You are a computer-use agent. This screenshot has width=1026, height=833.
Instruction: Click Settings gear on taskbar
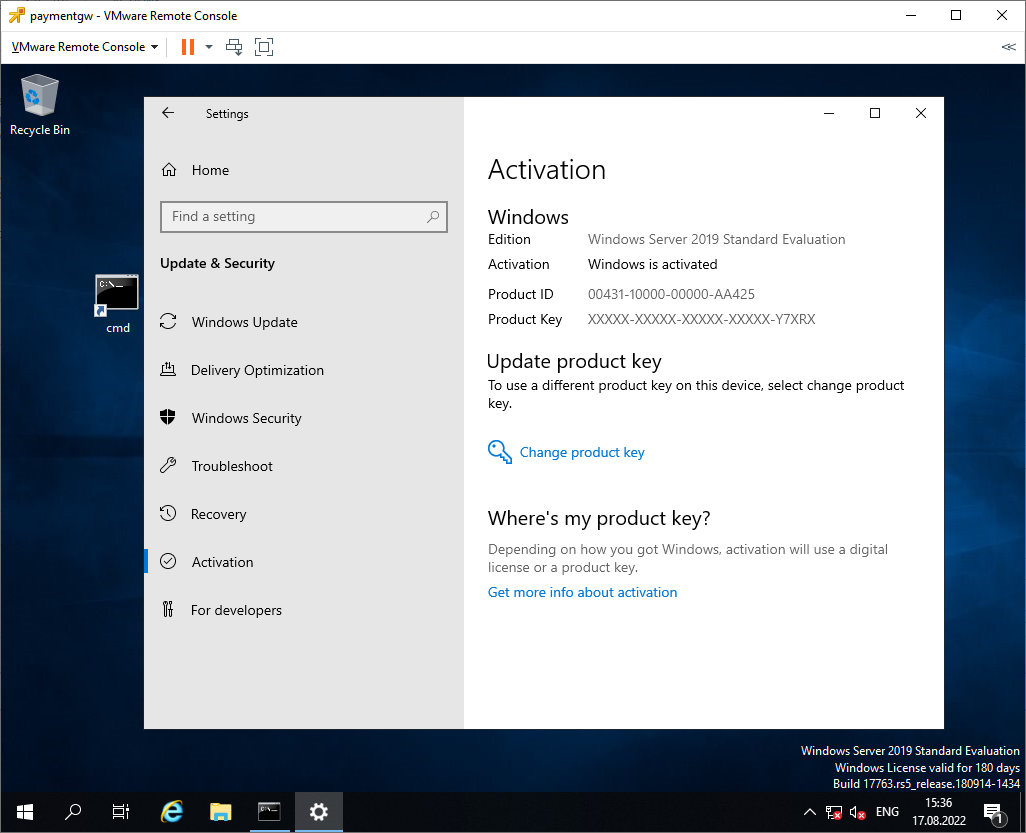(319, 812)
